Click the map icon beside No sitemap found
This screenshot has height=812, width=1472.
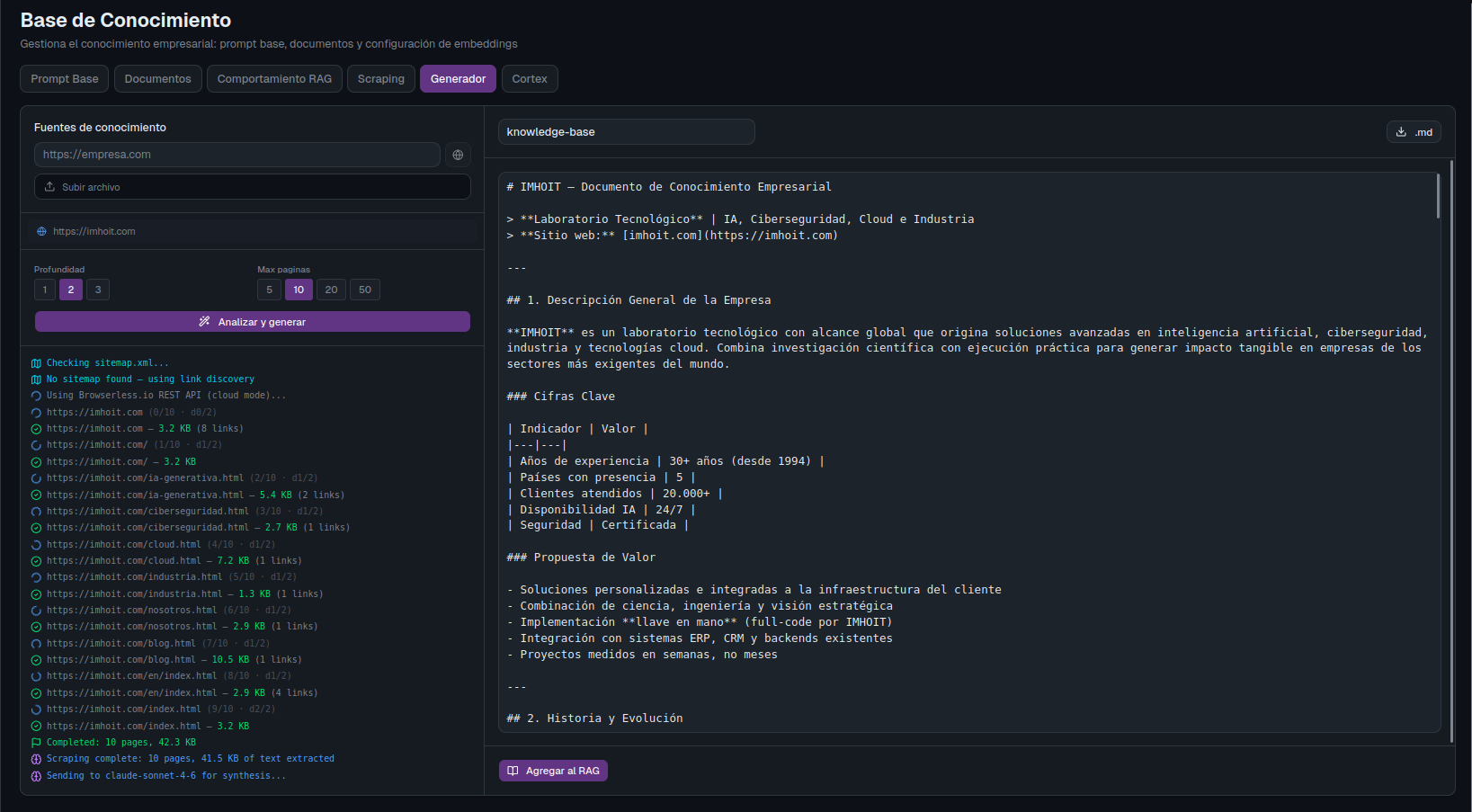[36, 379]
